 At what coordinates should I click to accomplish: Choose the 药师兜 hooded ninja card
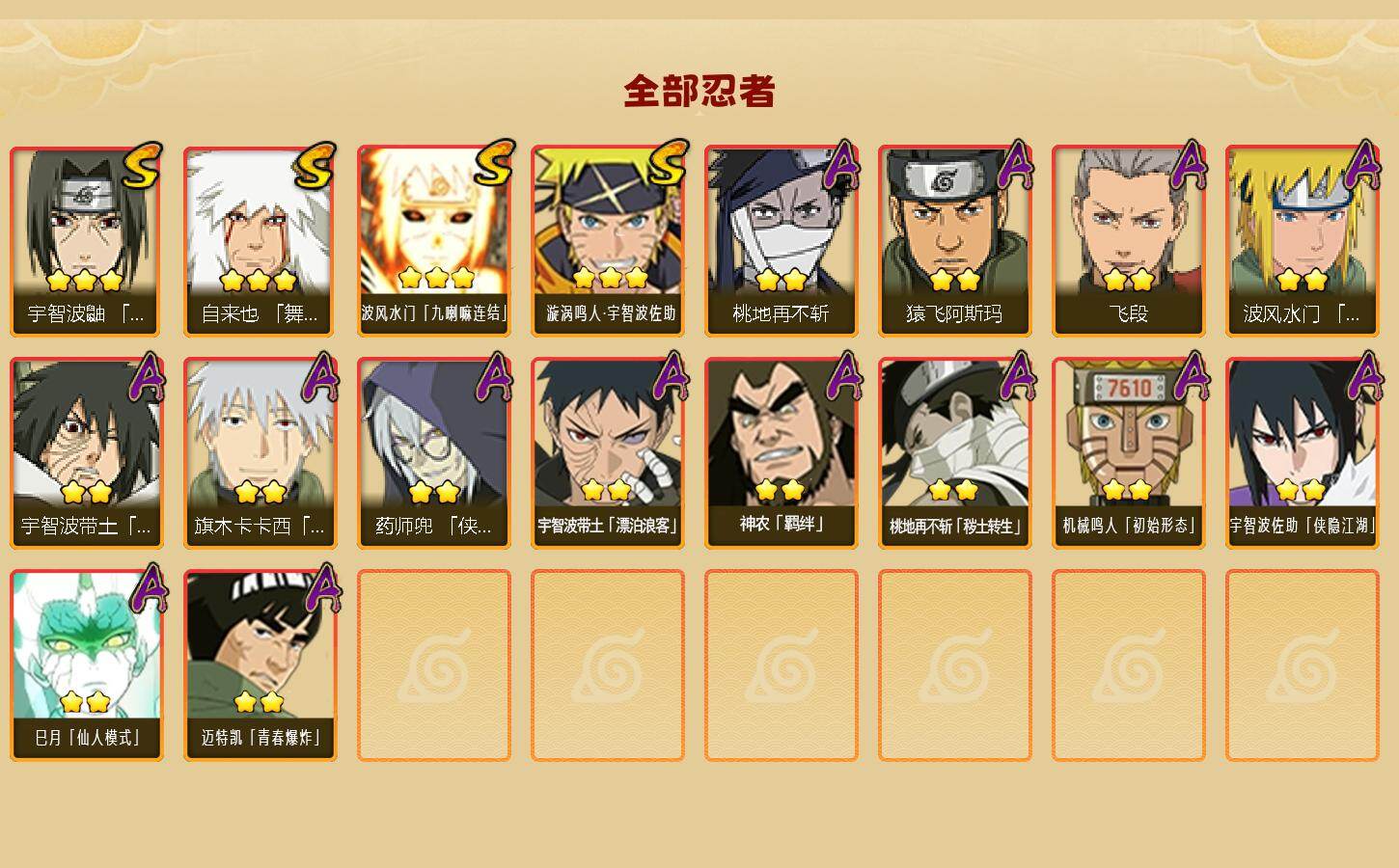(434, 453)
